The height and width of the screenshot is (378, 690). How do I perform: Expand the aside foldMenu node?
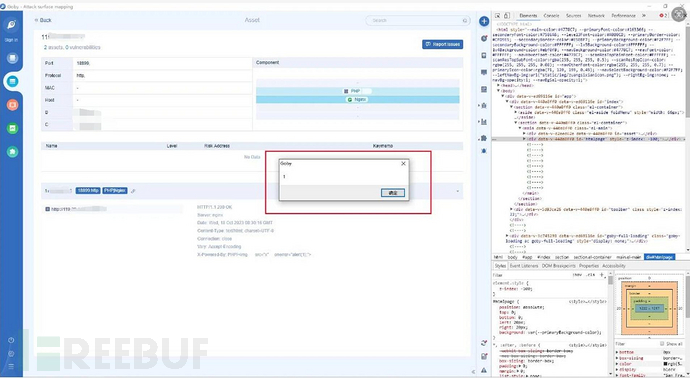516,112
